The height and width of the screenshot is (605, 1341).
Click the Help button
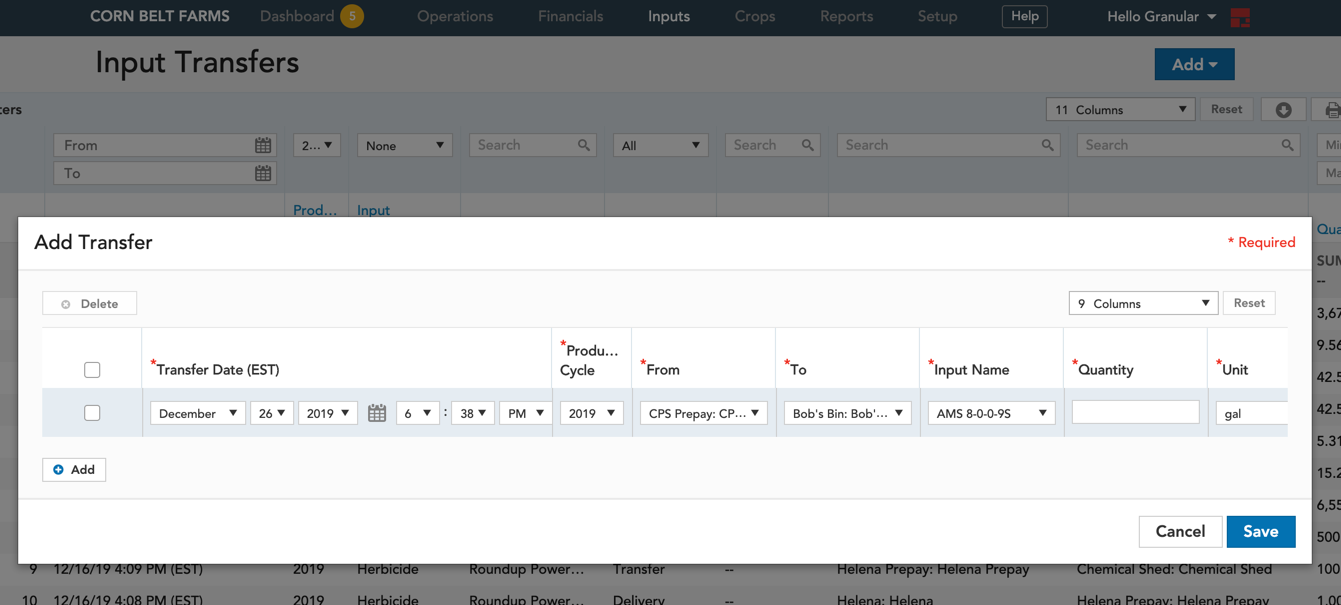(1025, 16)
